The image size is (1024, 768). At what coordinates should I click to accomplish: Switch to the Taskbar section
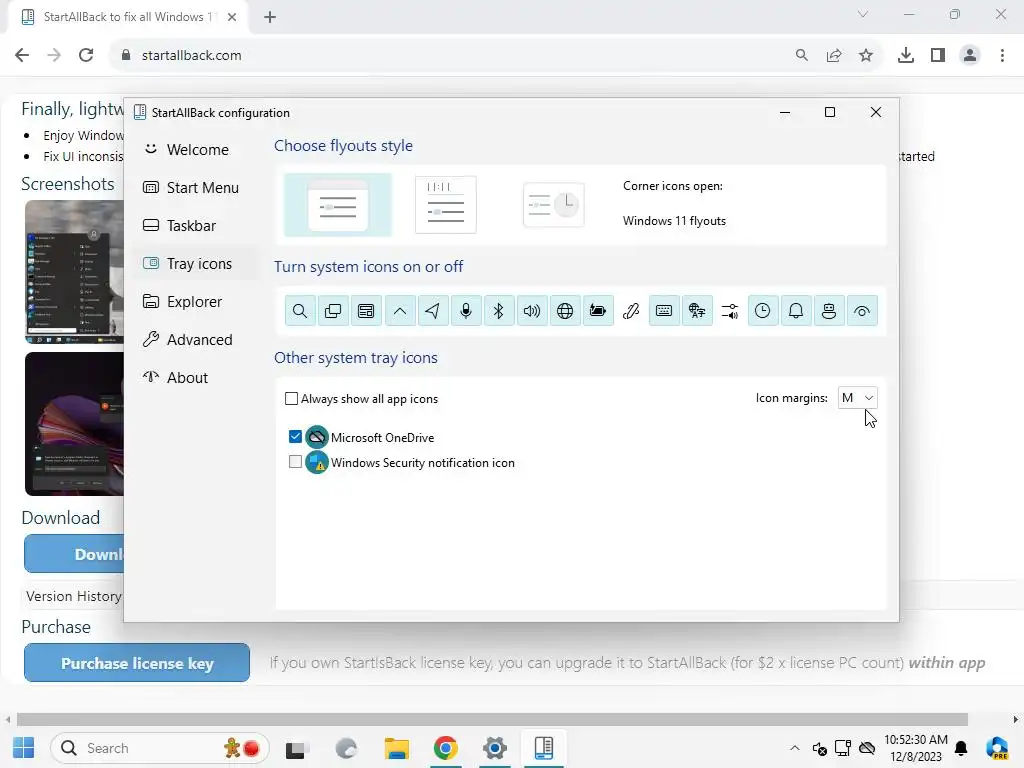pos(197,225)
